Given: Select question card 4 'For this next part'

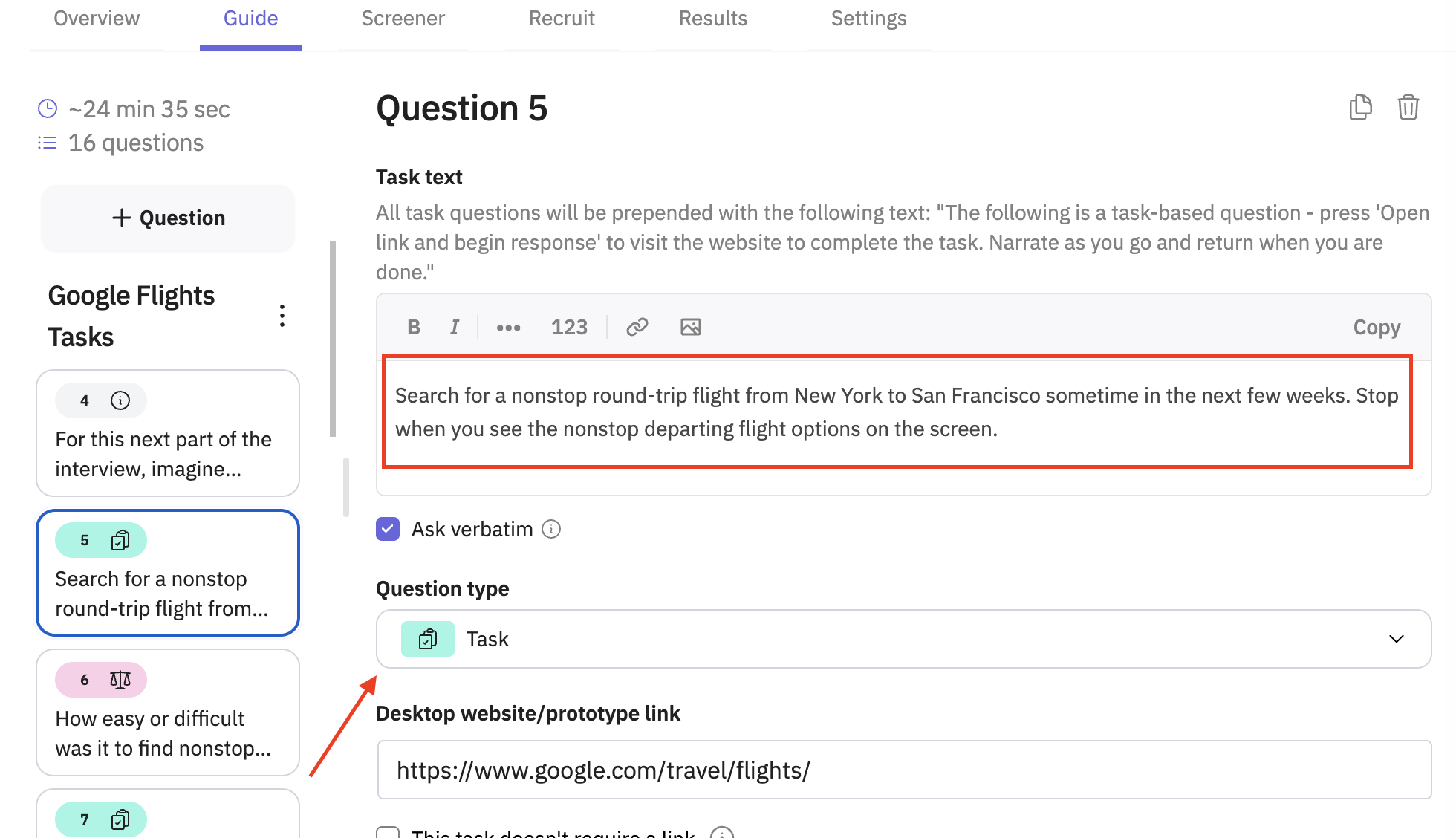Looking at the screenshot, I should [x=168, y=433].
